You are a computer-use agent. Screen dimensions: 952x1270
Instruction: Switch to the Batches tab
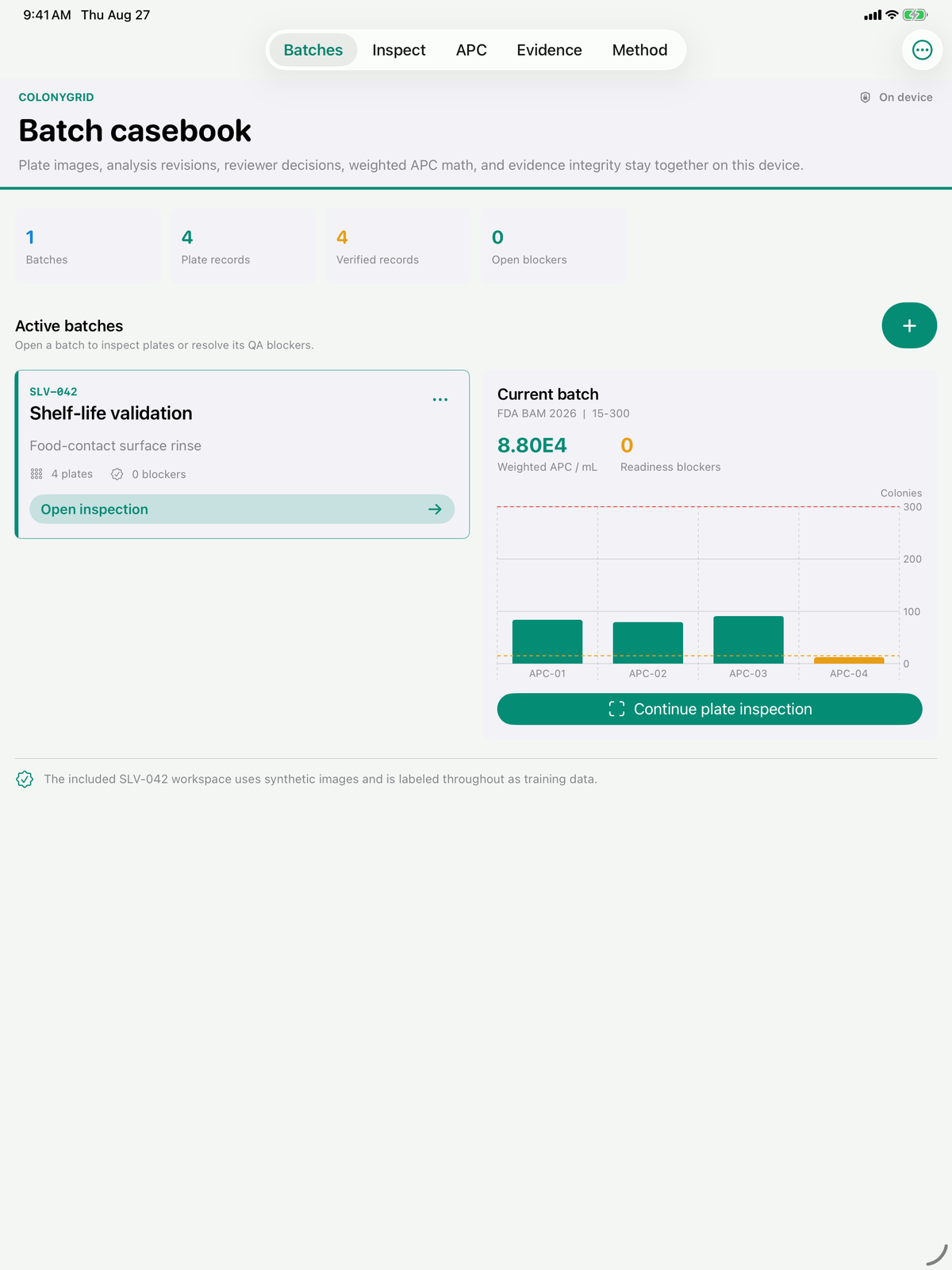313,50
